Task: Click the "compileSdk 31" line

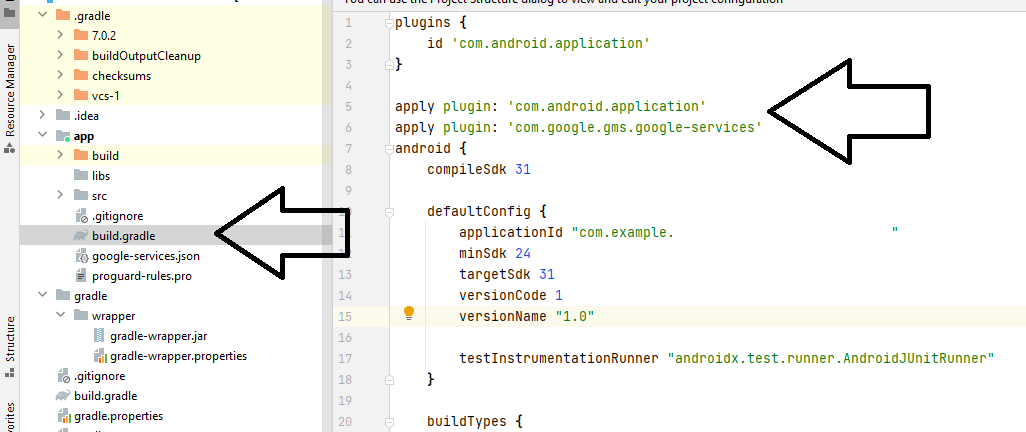Action: point(478,170)
